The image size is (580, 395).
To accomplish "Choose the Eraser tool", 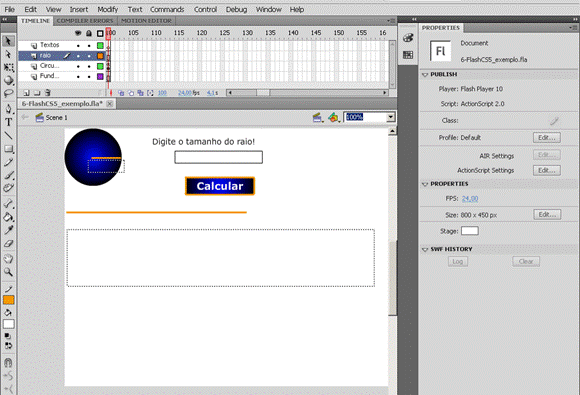I will point(8,244).
